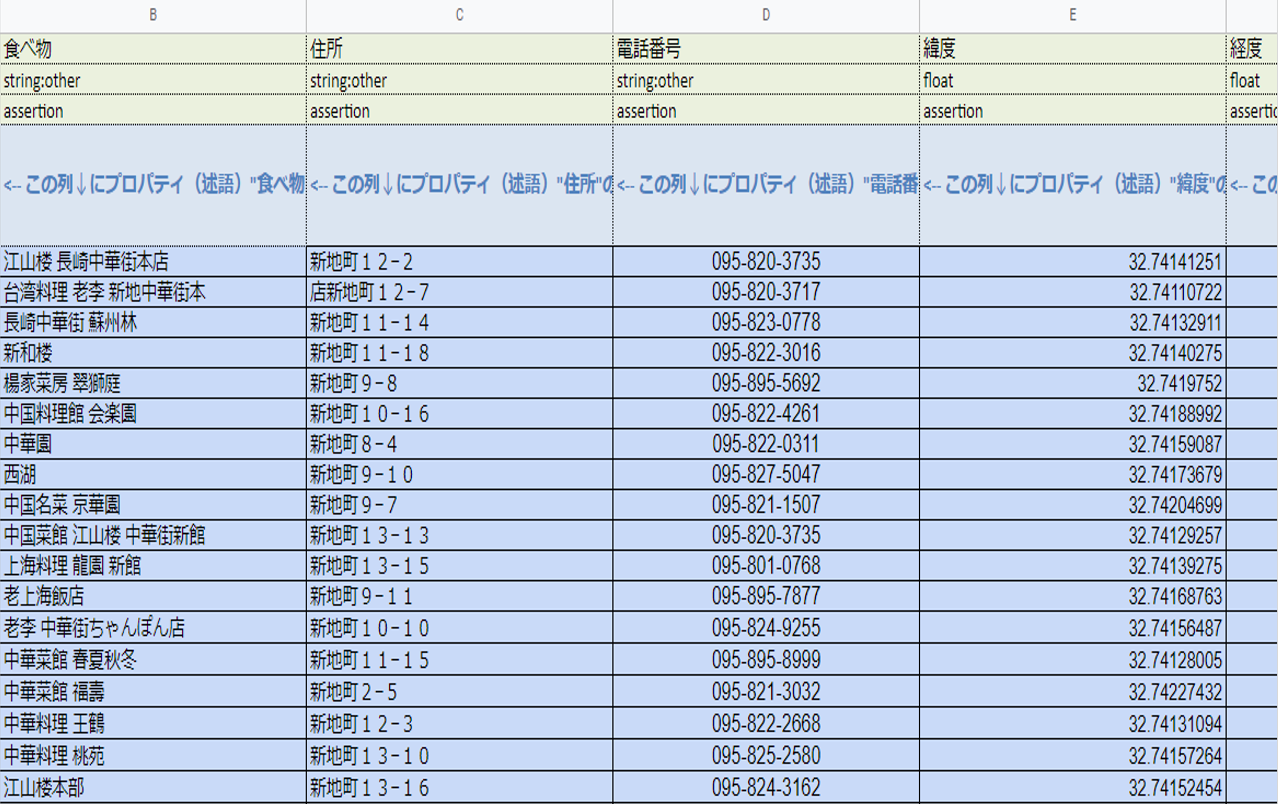Select cell 中華料理 王鶴
1278x804 pixels.
[153, 723]
